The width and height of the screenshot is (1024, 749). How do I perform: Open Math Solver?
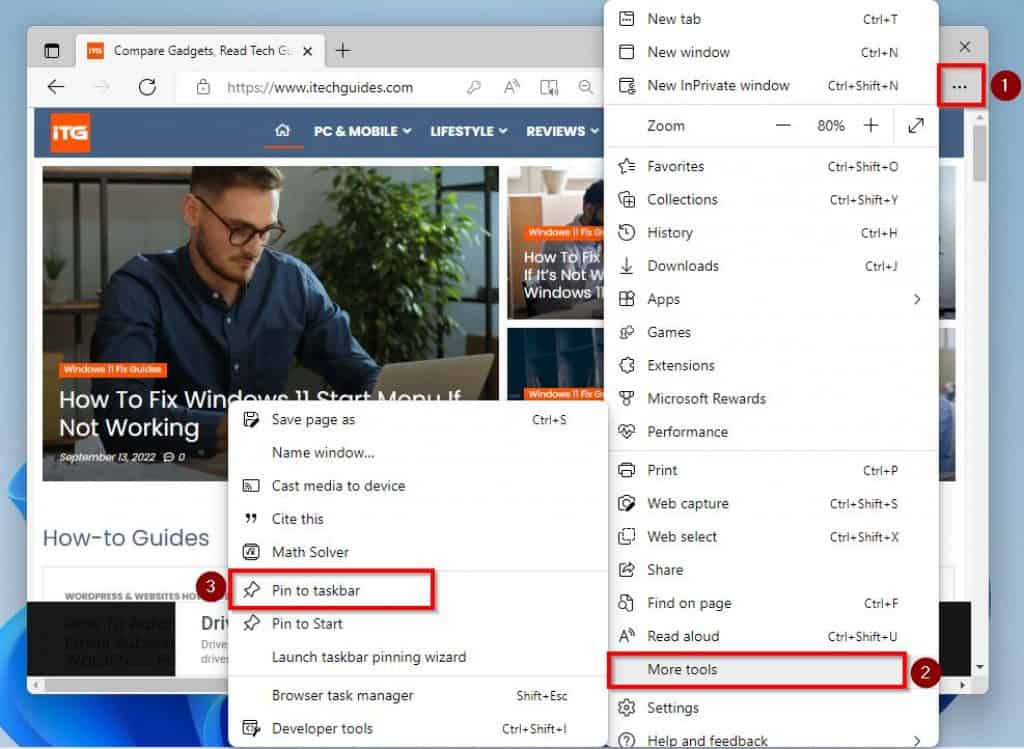tap(418, 552)
